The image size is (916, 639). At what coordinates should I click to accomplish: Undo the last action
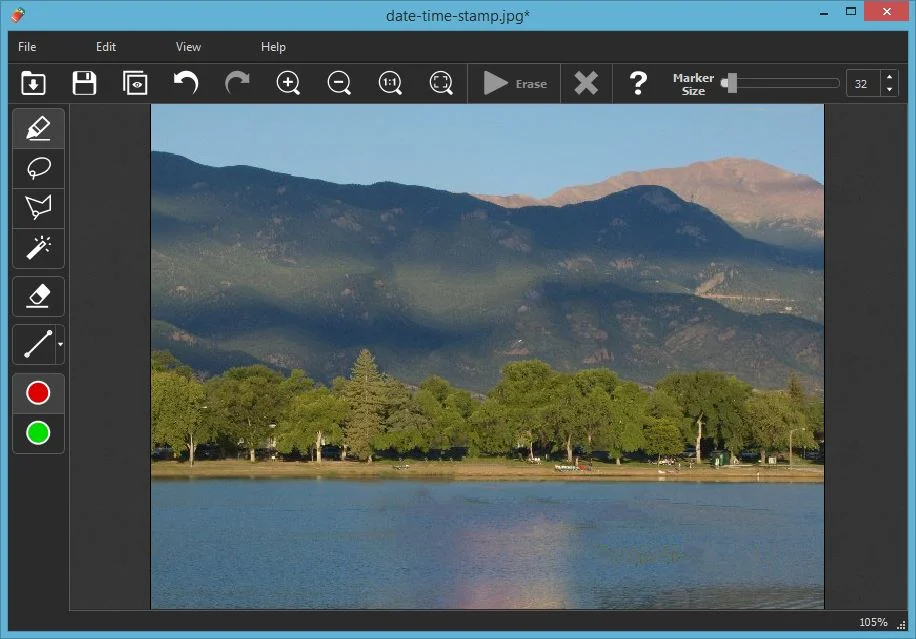pyautogui.click(x=186, y=83)
